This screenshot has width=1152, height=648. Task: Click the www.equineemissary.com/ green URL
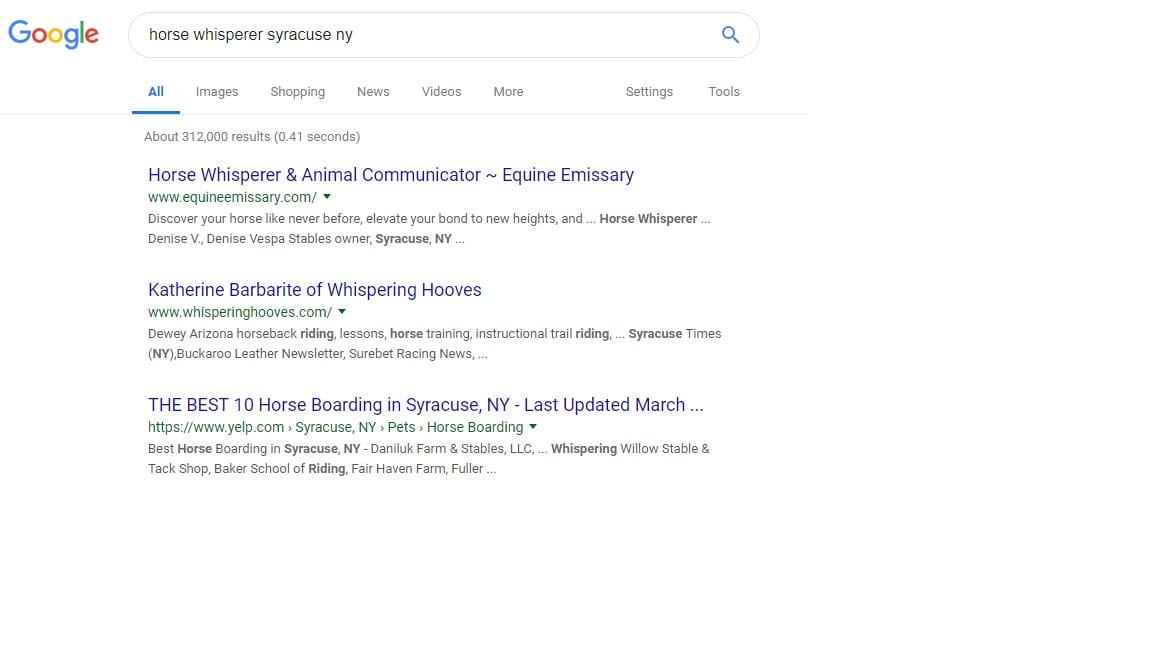pos(232,197)
